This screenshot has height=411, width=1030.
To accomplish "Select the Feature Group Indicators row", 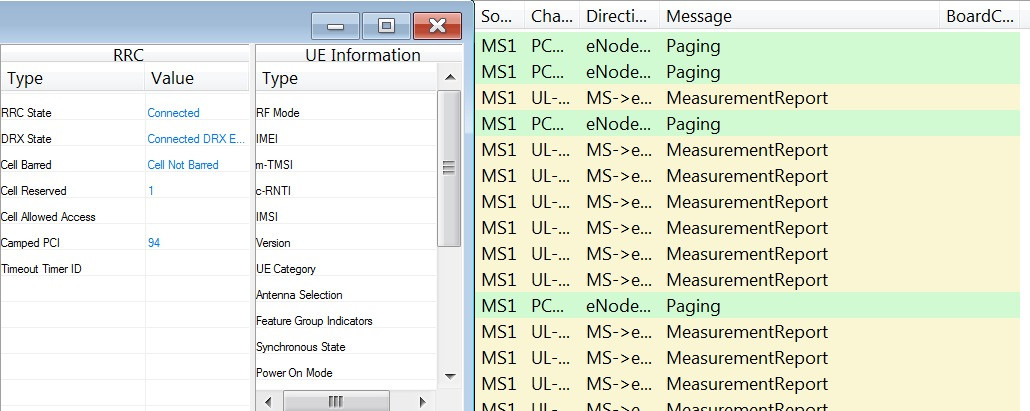I will pos(346,321).
